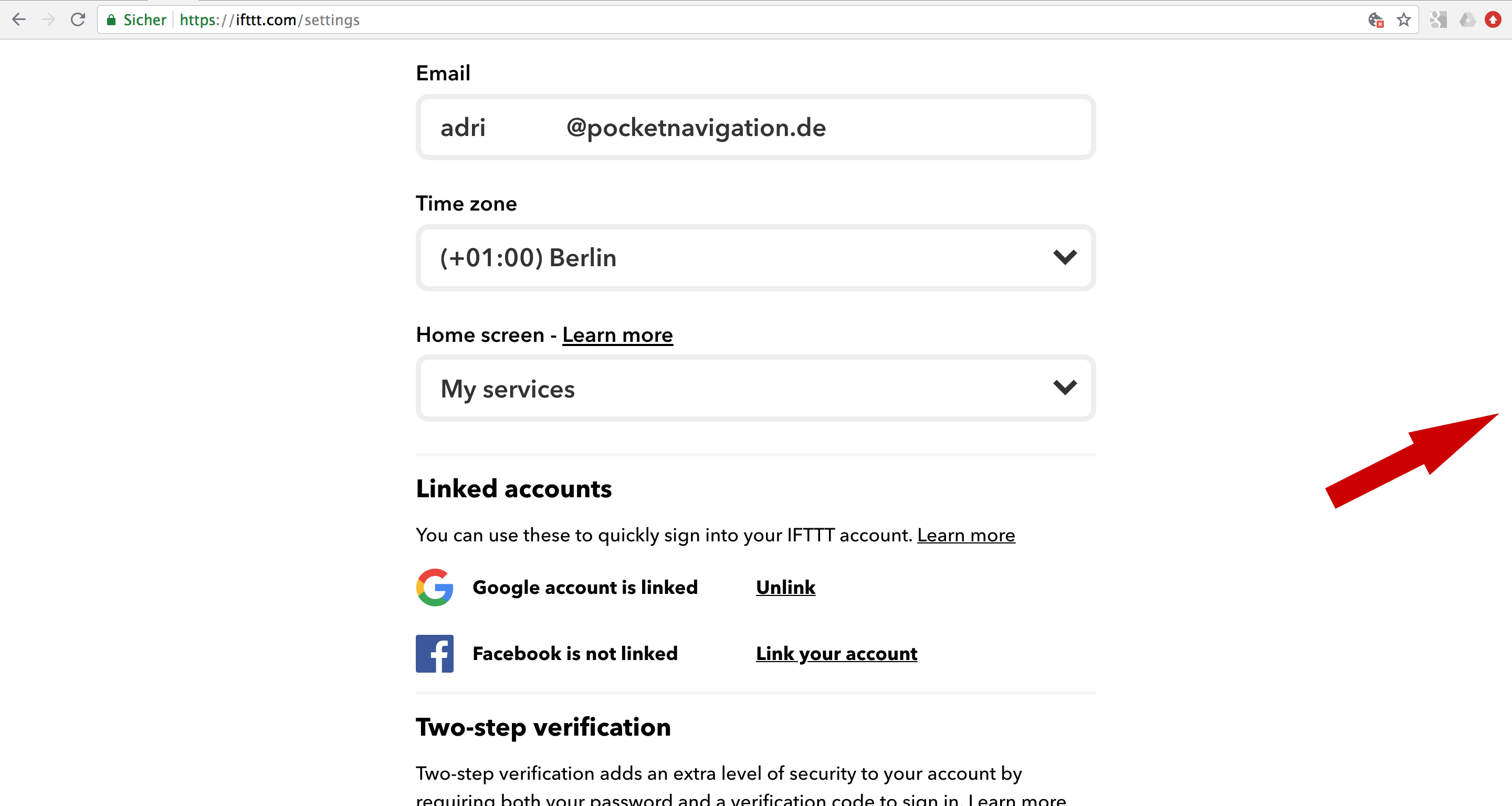Viewport: 1512px width, 806px height.
Task: Click the My services chevron arrow
Action: (x=1064, y=388)
